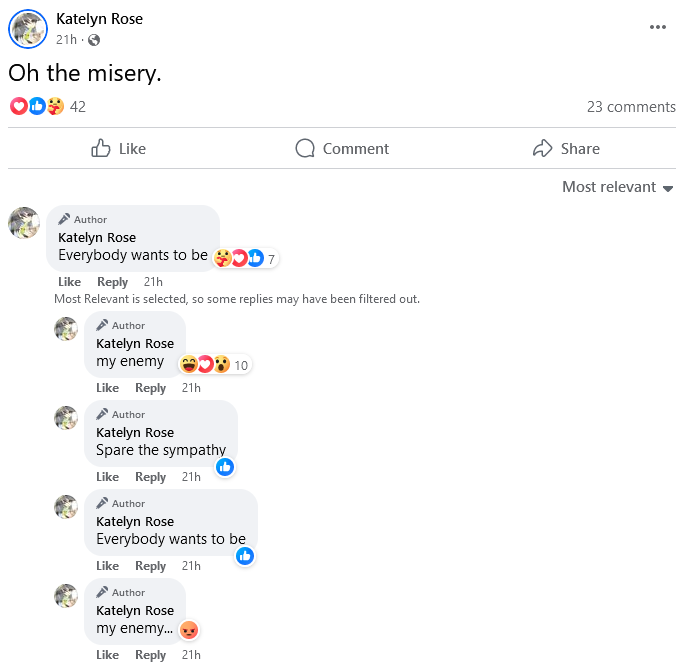Reply to the first "my enemy" comment
The height and width of the screenshot is (666, 685).
(150, 388)
